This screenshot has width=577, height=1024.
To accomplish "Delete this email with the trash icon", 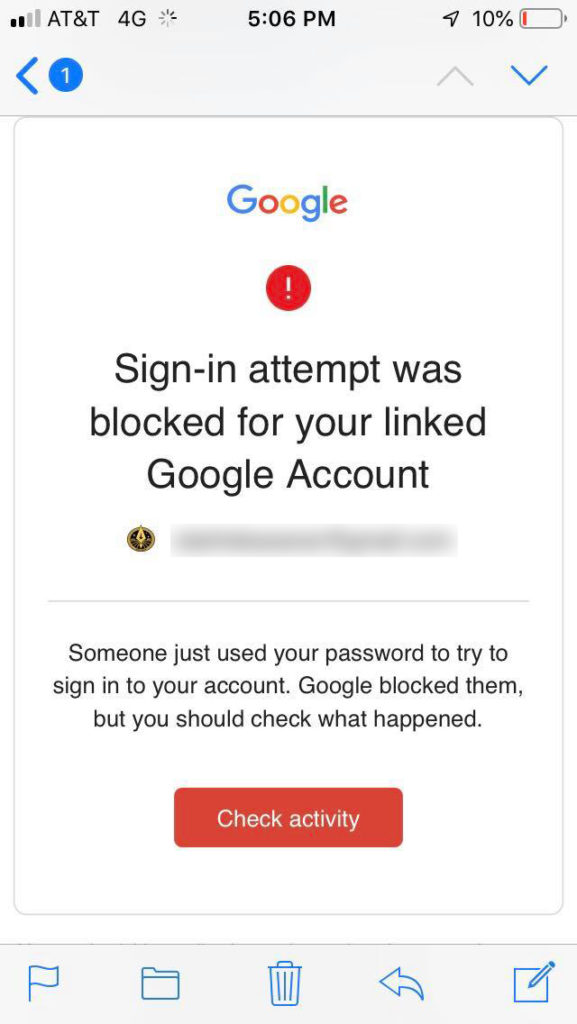I will [285, 983].
